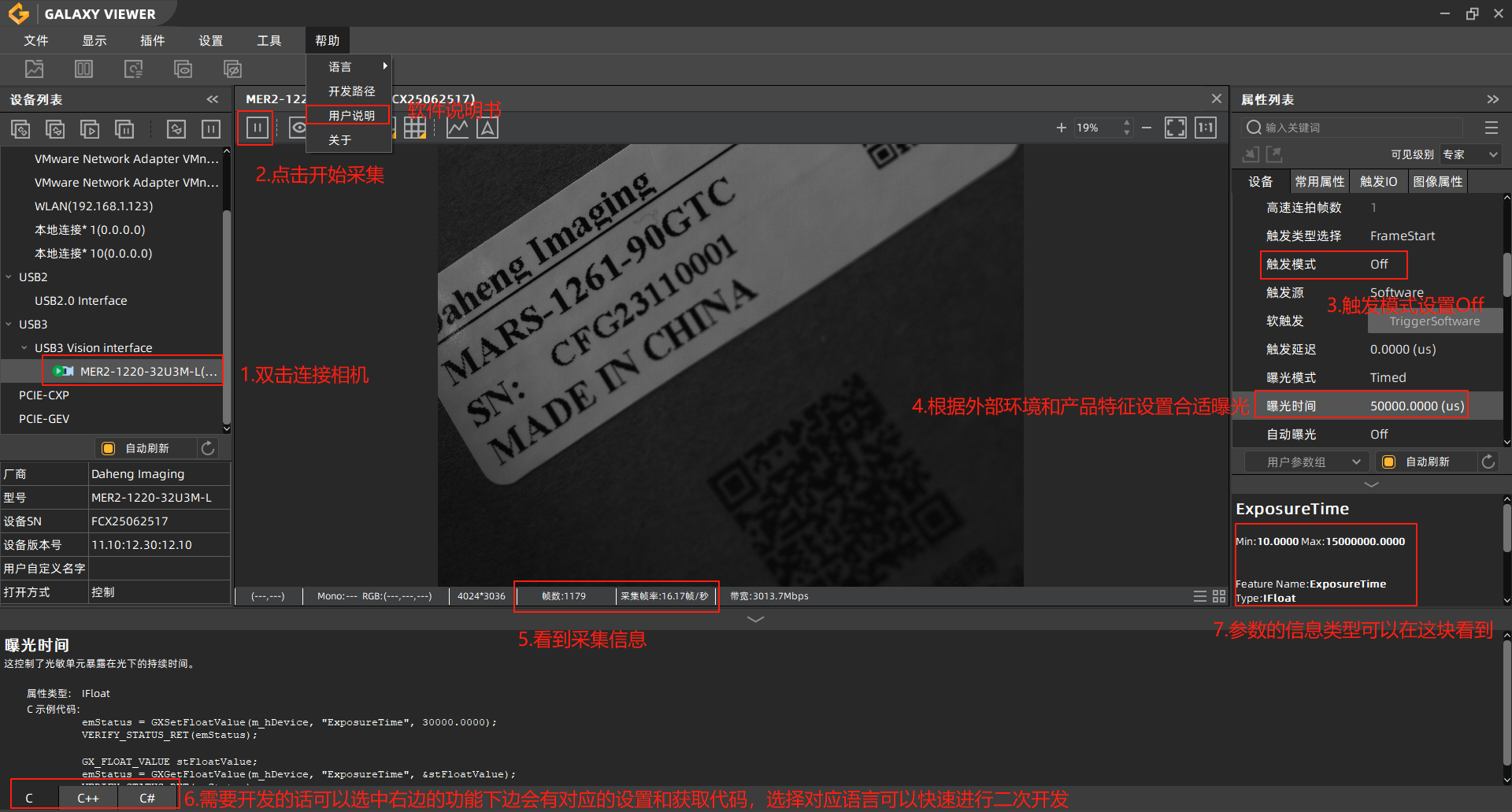Screen dimensions: 1512x812
Task: Show the grid overlay on image
Action: 415,128
